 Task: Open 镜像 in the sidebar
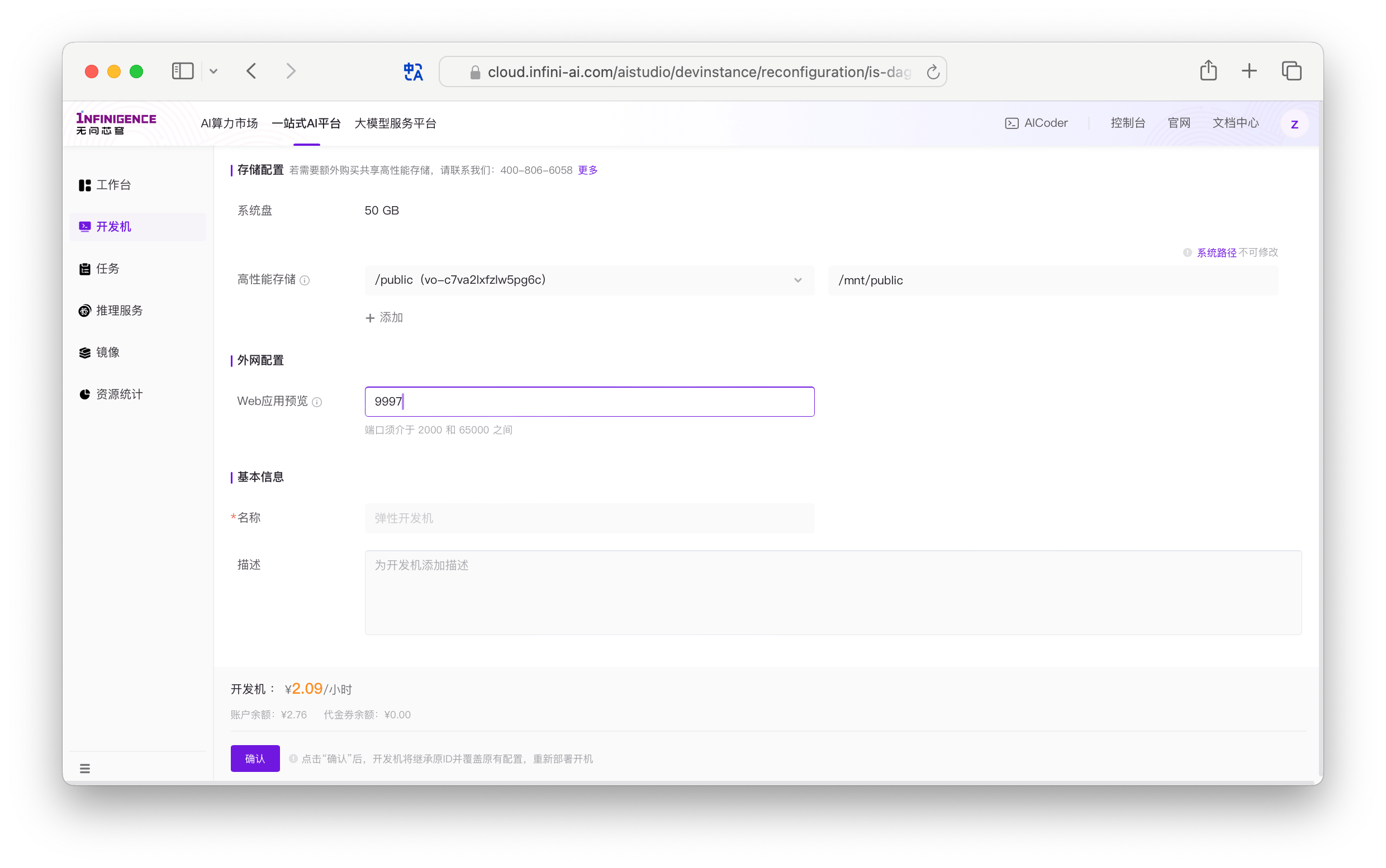[137, 352]
